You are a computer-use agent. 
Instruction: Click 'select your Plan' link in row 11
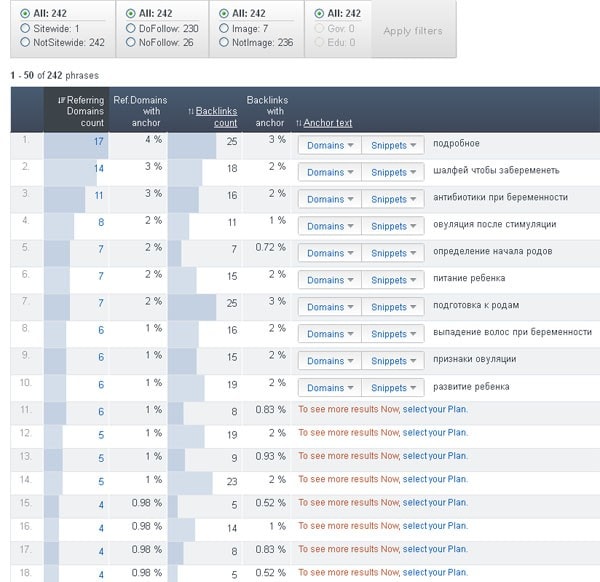point(434,408)
